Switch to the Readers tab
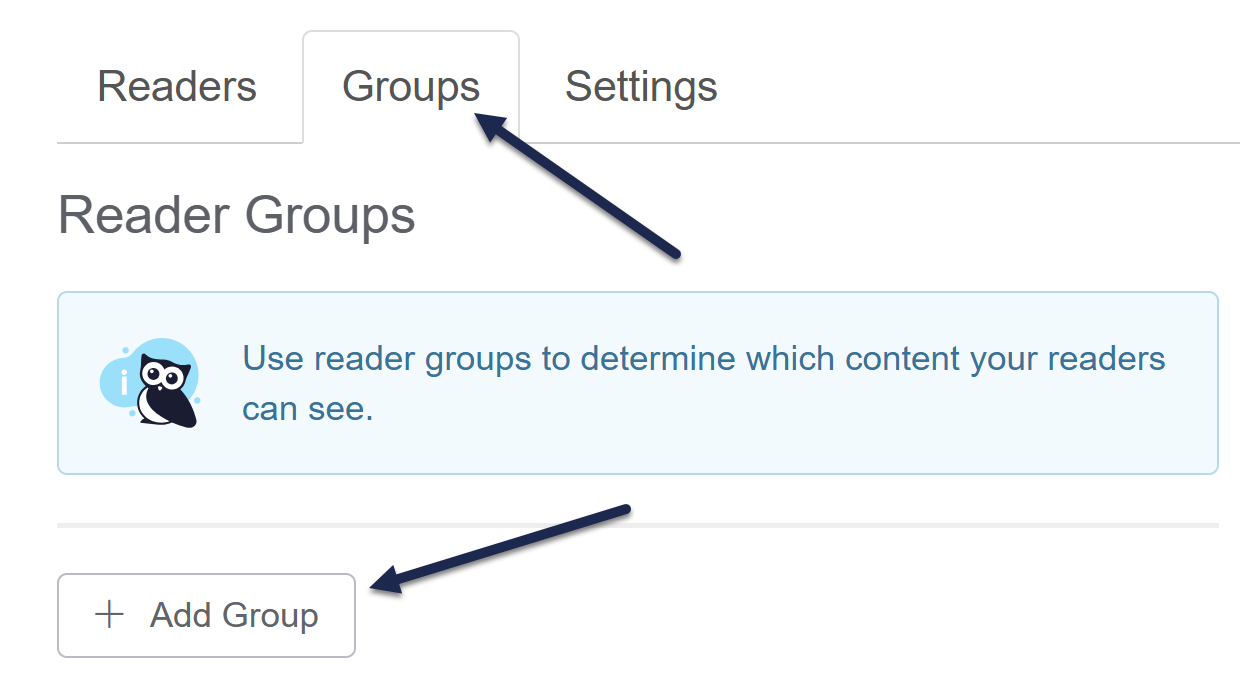Viewport: 1240px width, 683px height. [177, 87]
